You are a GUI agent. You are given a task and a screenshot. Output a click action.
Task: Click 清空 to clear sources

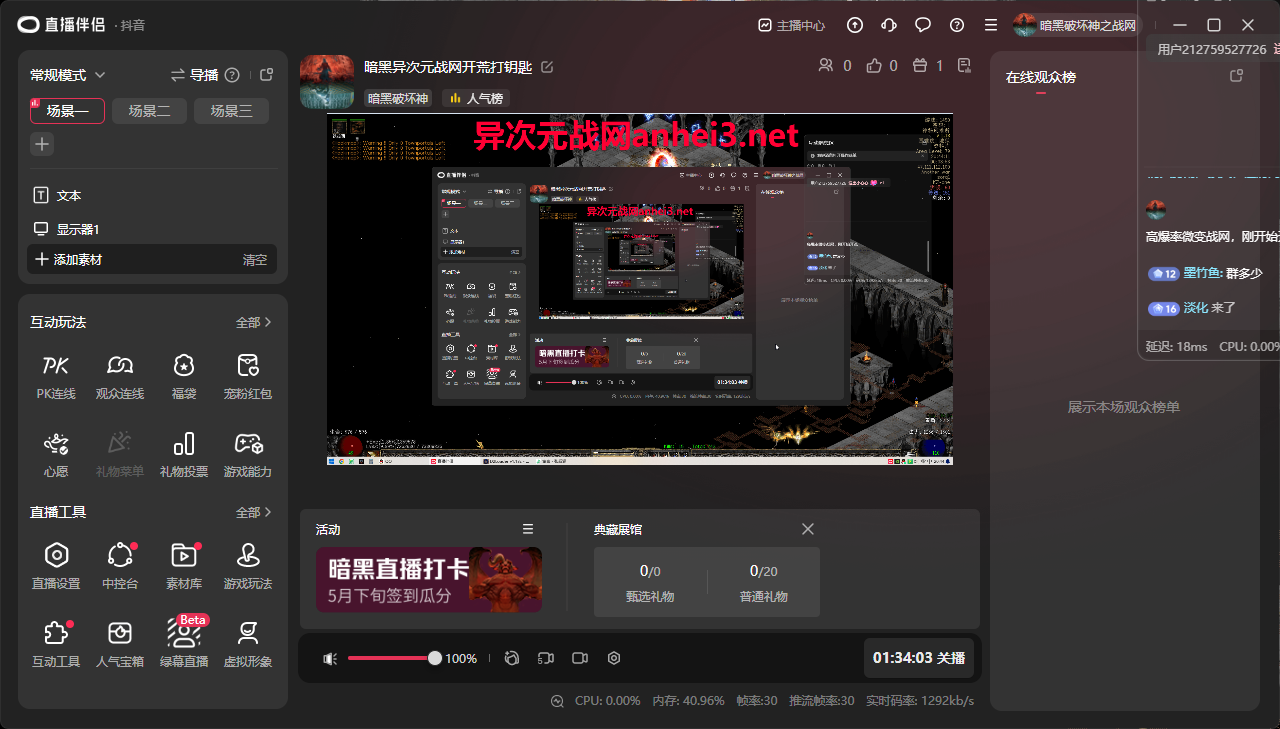coord(255,260)
